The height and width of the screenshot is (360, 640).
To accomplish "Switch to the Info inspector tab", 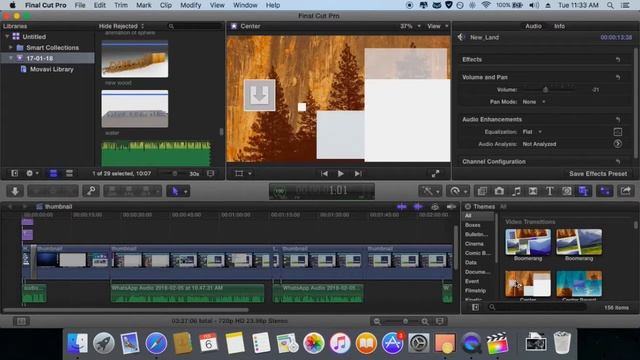I will coord(559,26).
